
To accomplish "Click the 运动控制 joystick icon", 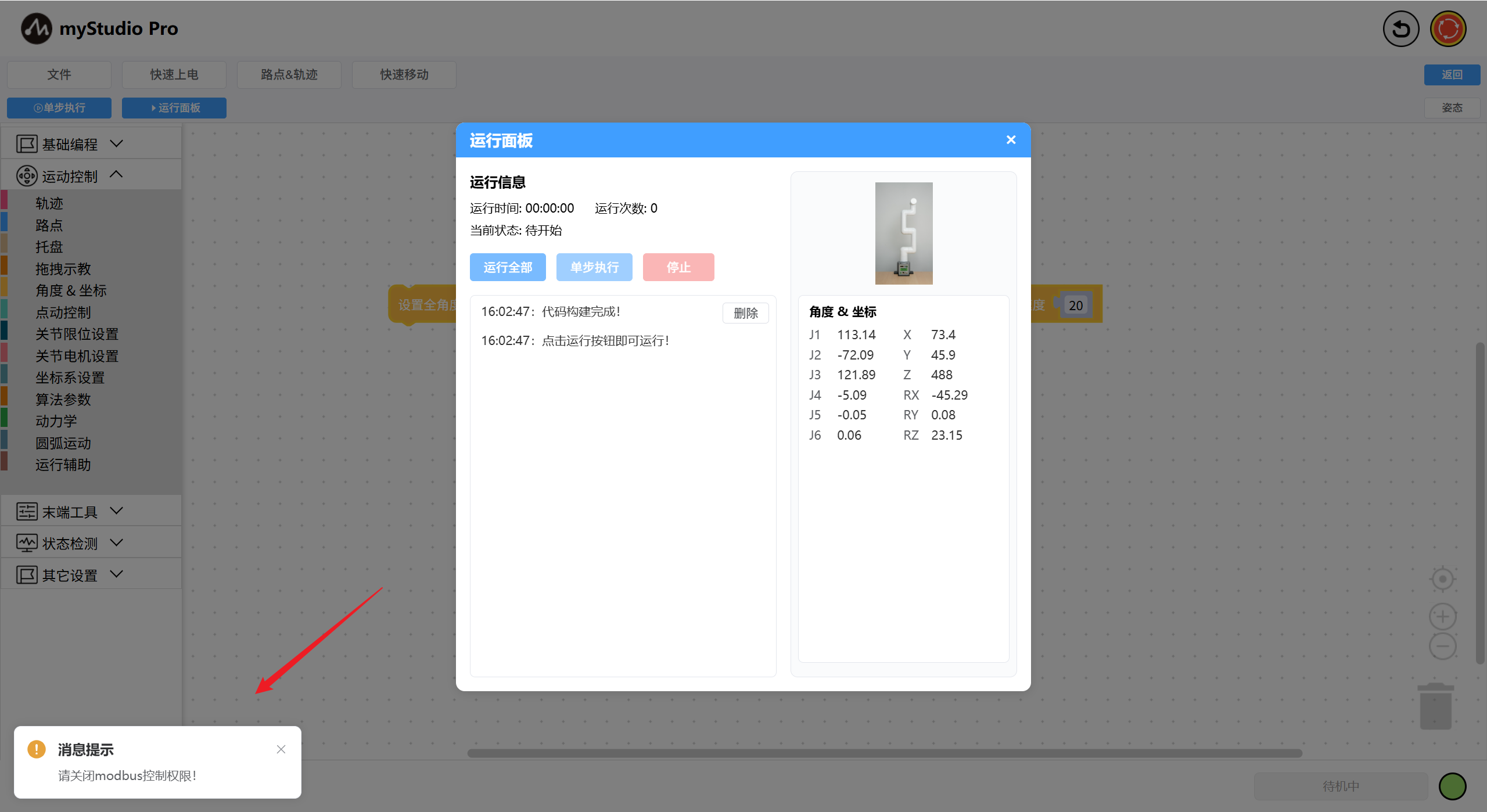I will tap(27, 175).
